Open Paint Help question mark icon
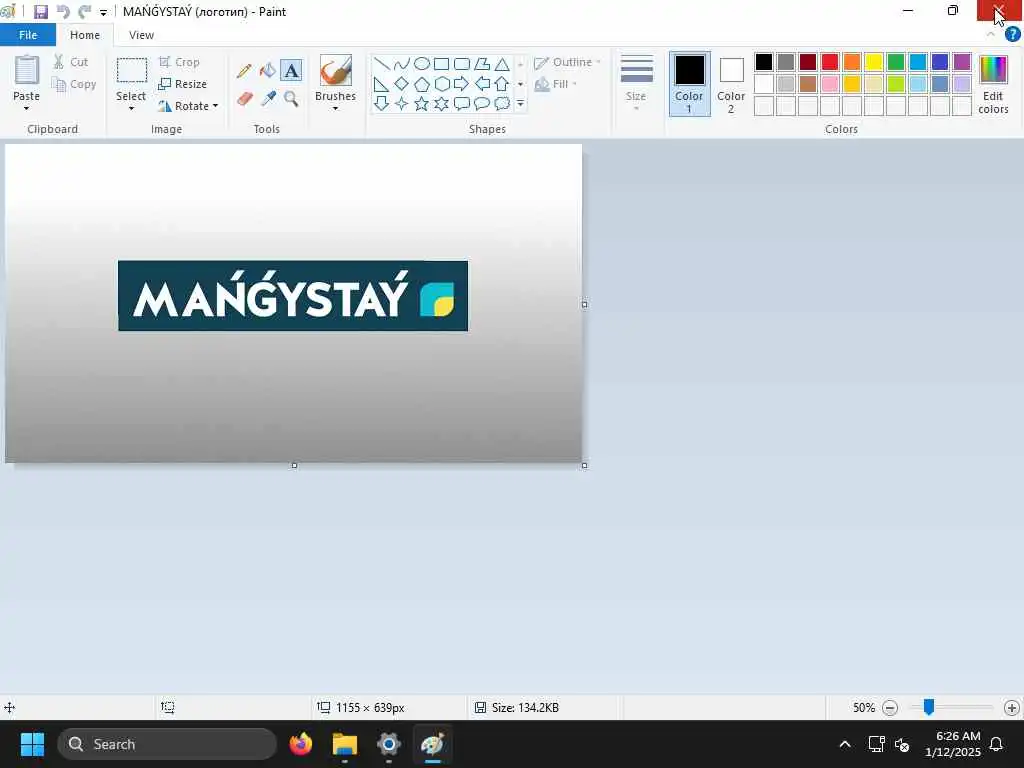 (1012, 35)
